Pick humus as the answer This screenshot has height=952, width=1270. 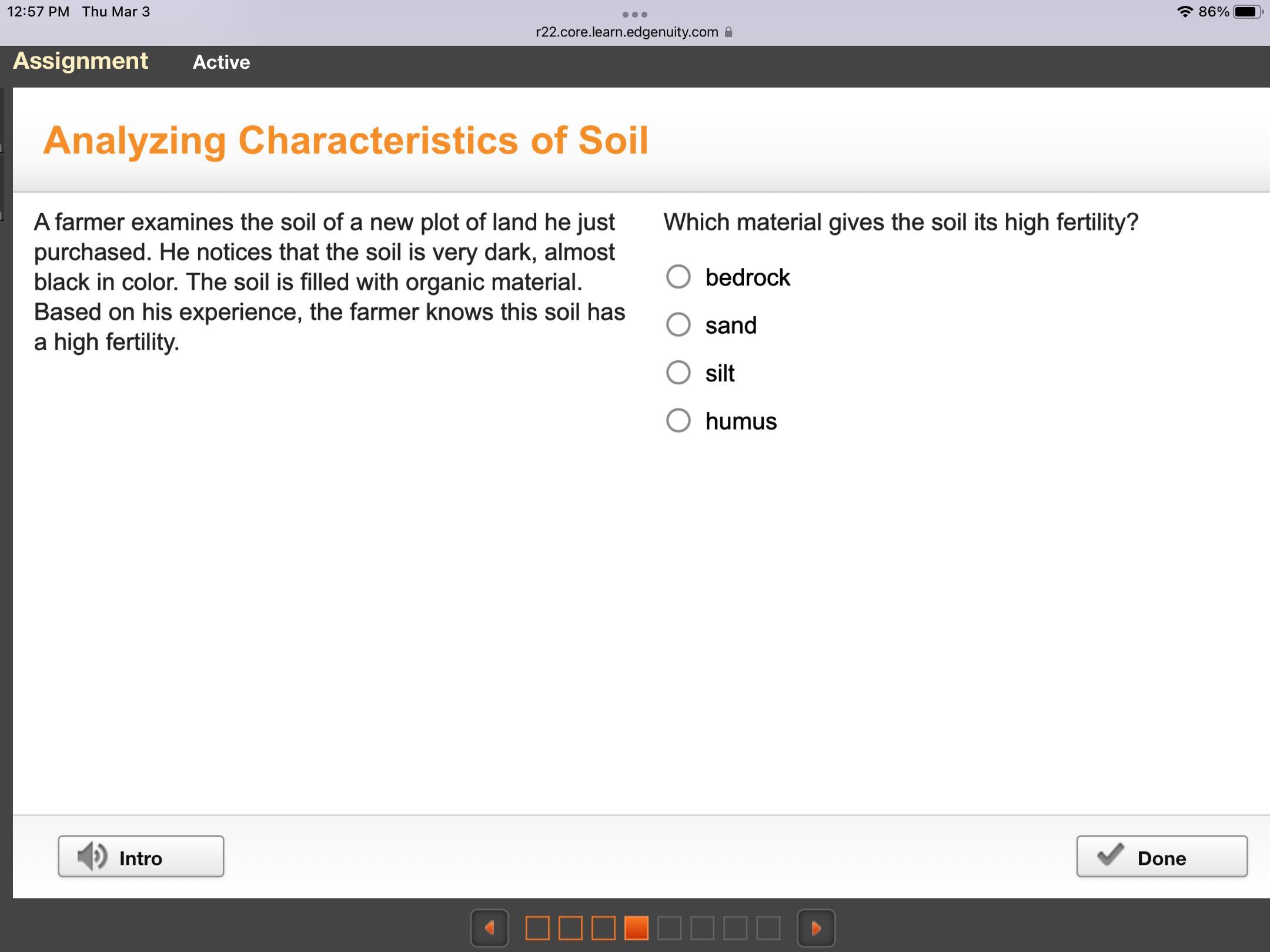tap(678, 421)
